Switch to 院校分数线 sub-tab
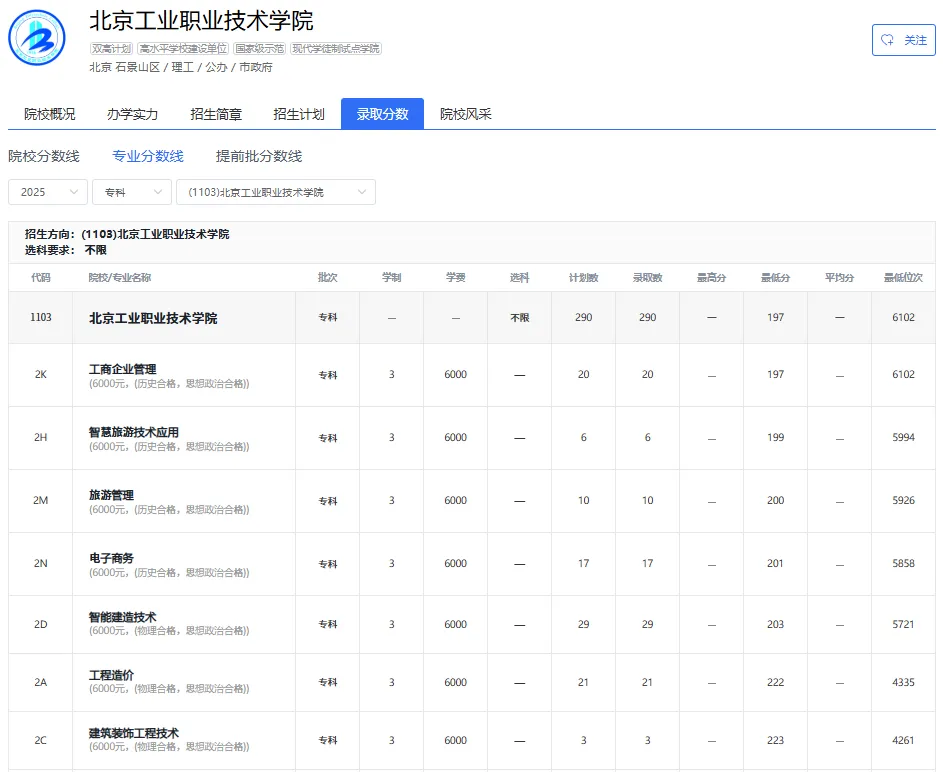 44,156
